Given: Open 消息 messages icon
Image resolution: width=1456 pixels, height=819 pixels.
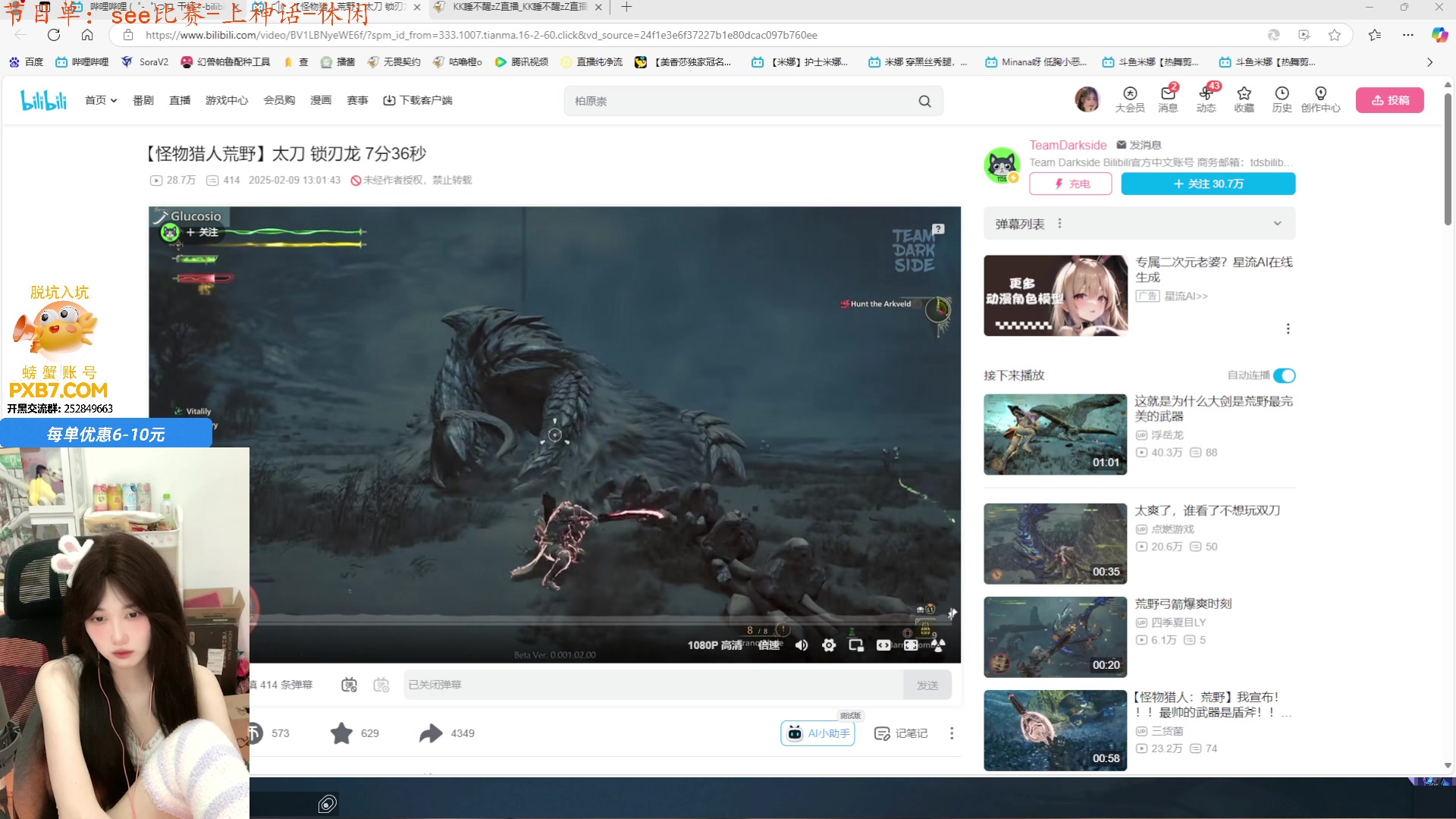Looking at the screenshot, I should [x=1168, y=99].
